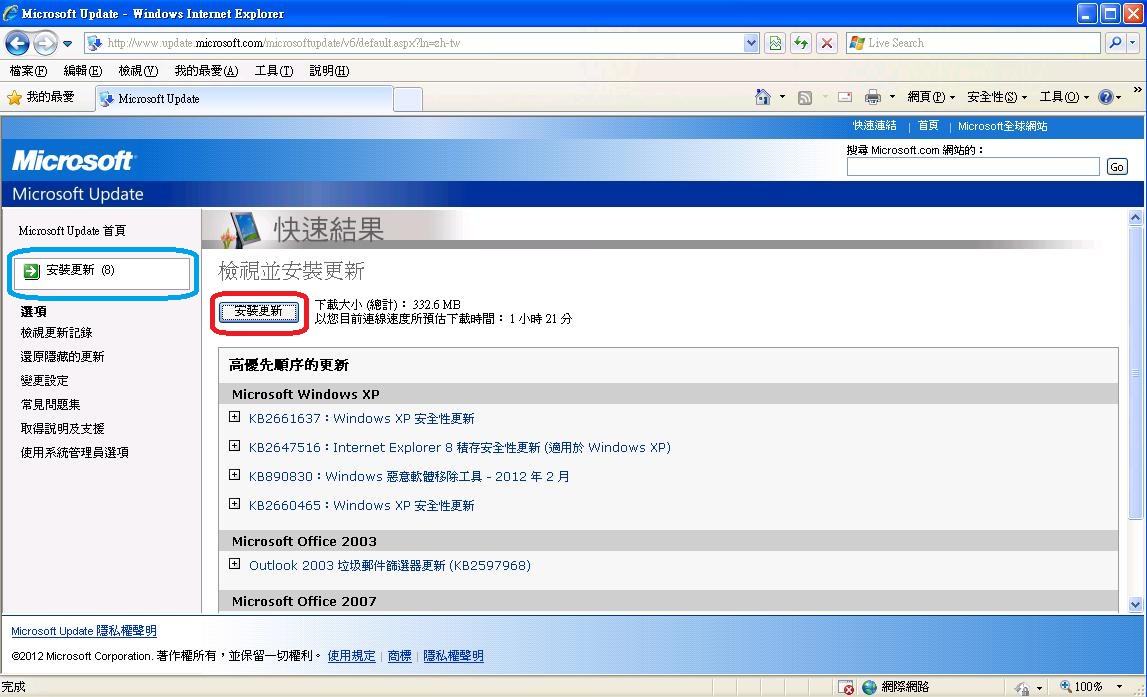This screenshot has height=697, width=1147.
Task: Click Microsoft Update 首頁 in sidebar
Action: click(72, 231)
